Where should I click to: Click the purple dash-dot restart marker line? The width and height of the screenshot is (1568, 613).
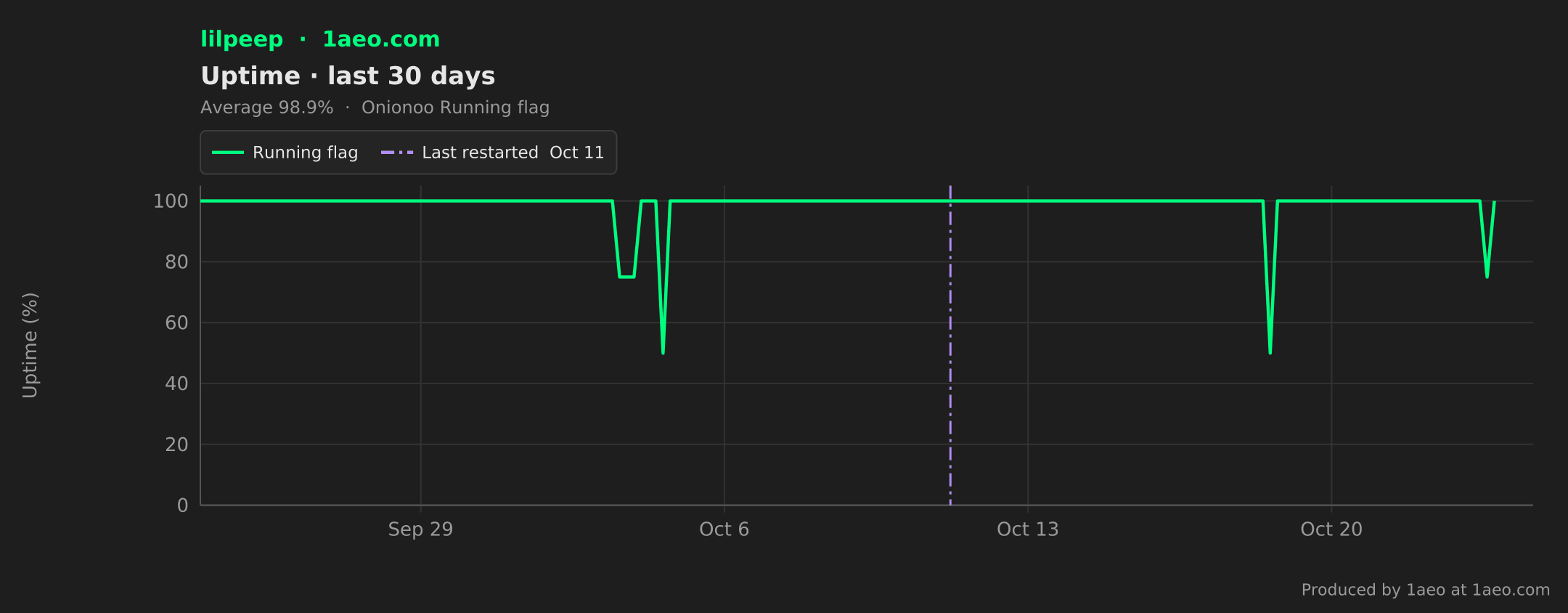950,345
